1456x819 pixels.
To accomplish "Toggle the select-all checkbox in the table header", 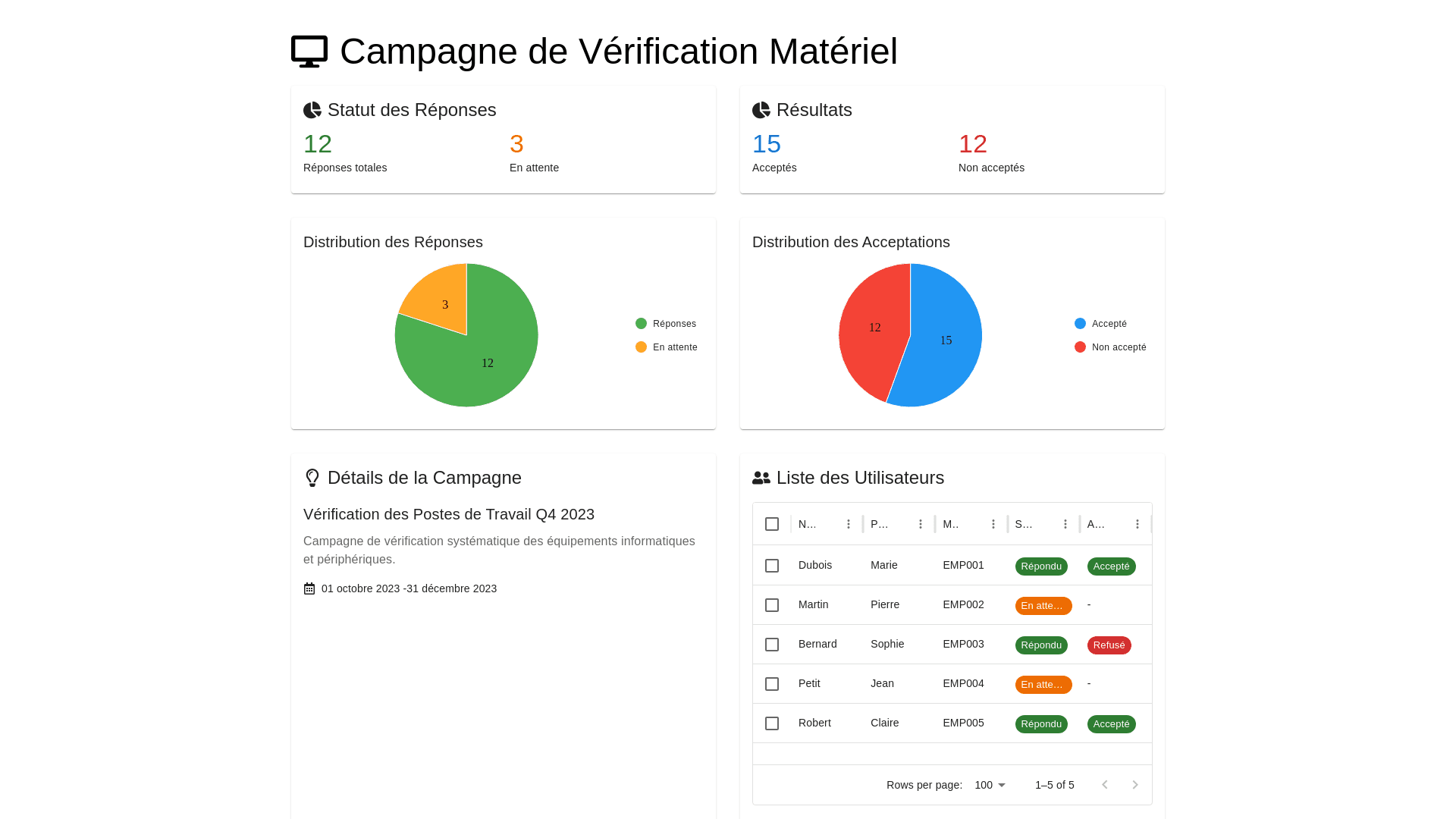I will pos(772,524).
